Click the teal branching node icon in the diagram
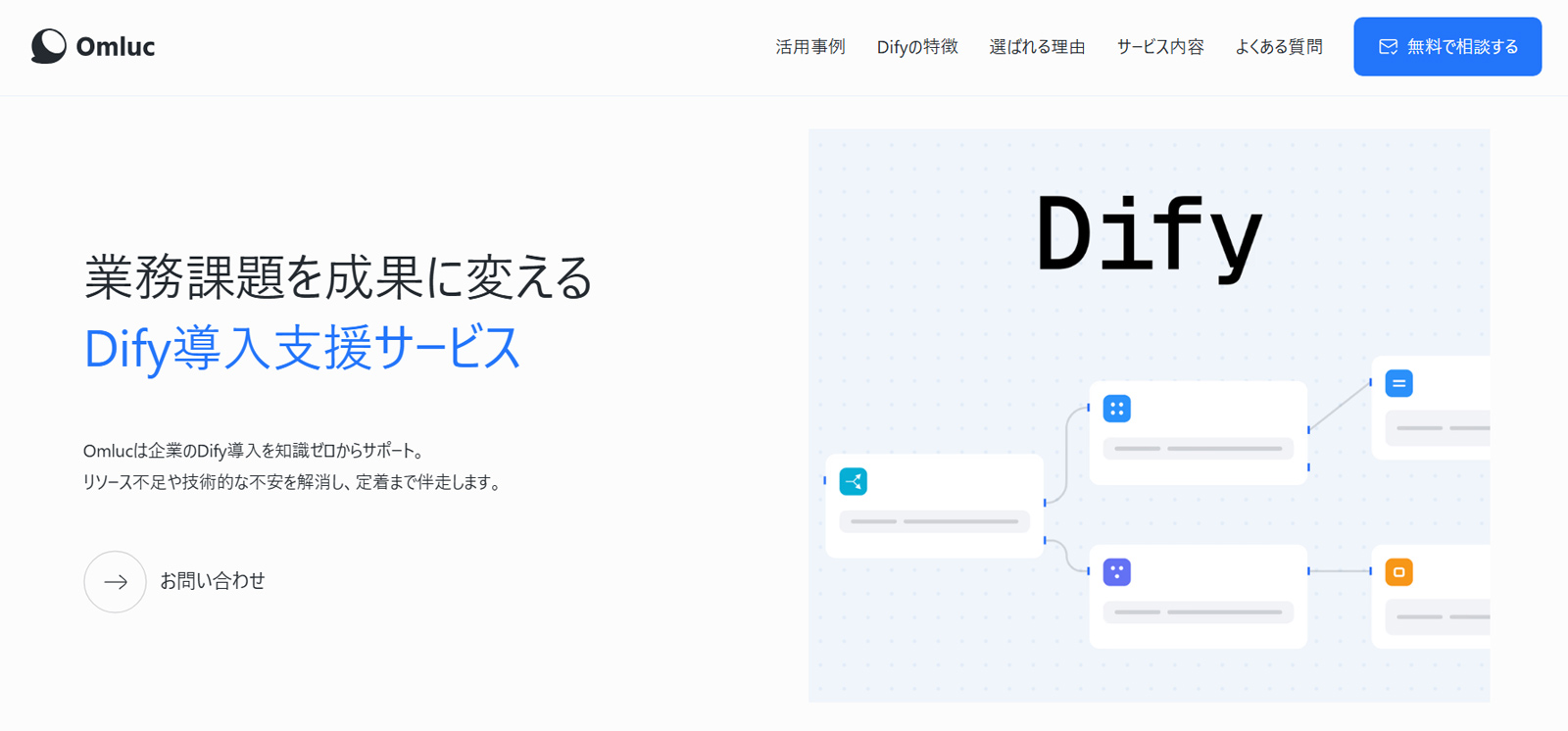Image resolution: width=1568 pixels, height=731 pixels. (854, 481)
